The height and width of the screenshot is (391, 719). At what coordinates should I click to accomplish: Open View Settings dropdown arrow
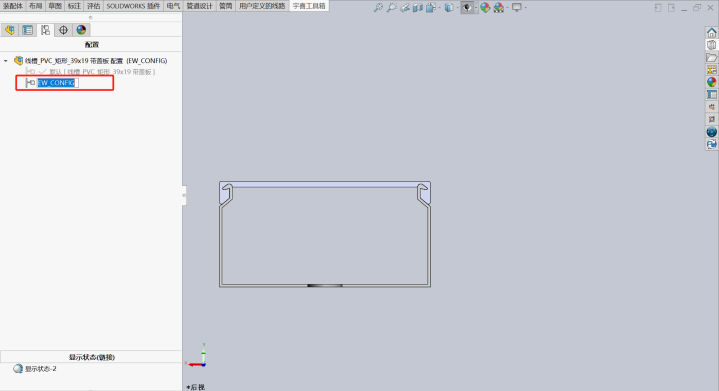point(525,8)
